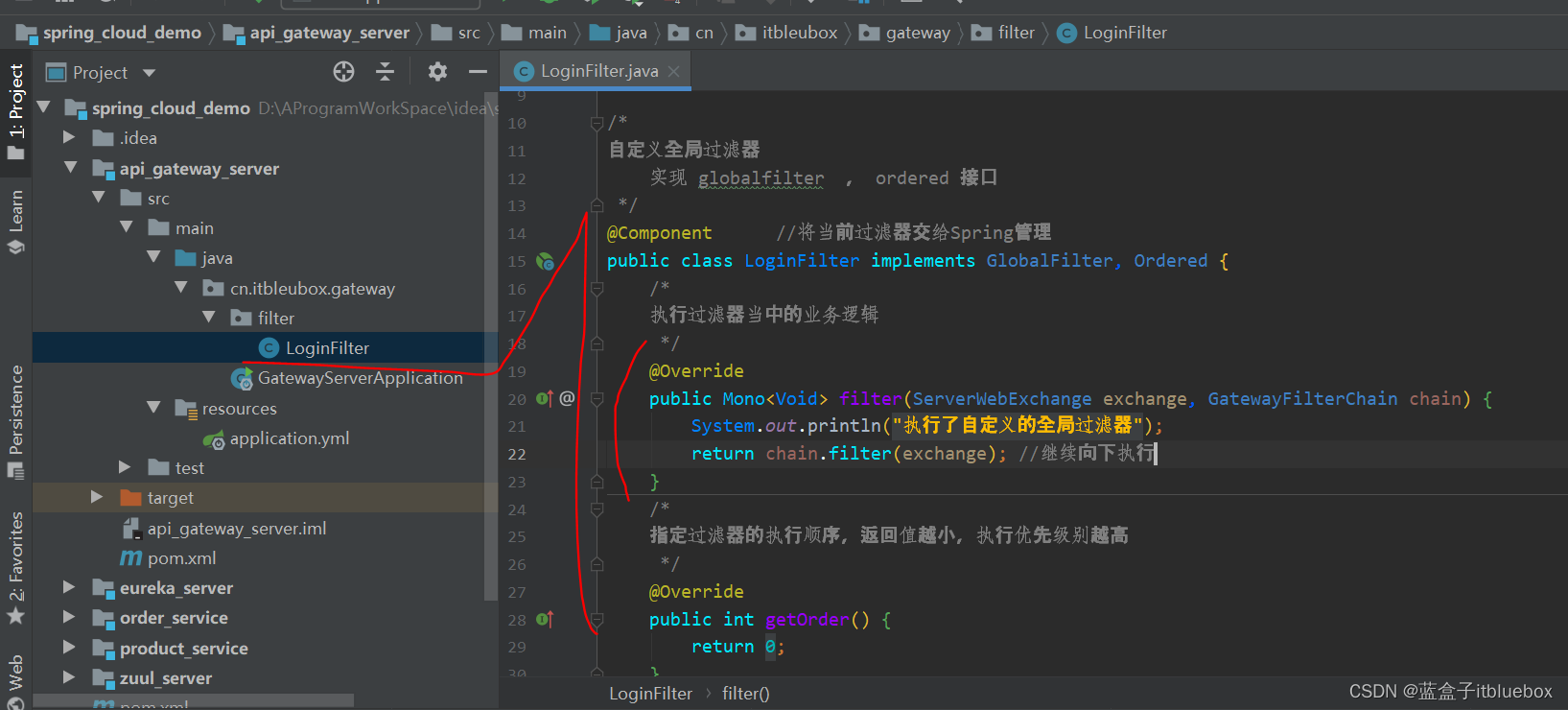Click the @ annotation gutter icon on line 20
Screen dimensions: 1568x710
tap(567, 398)
